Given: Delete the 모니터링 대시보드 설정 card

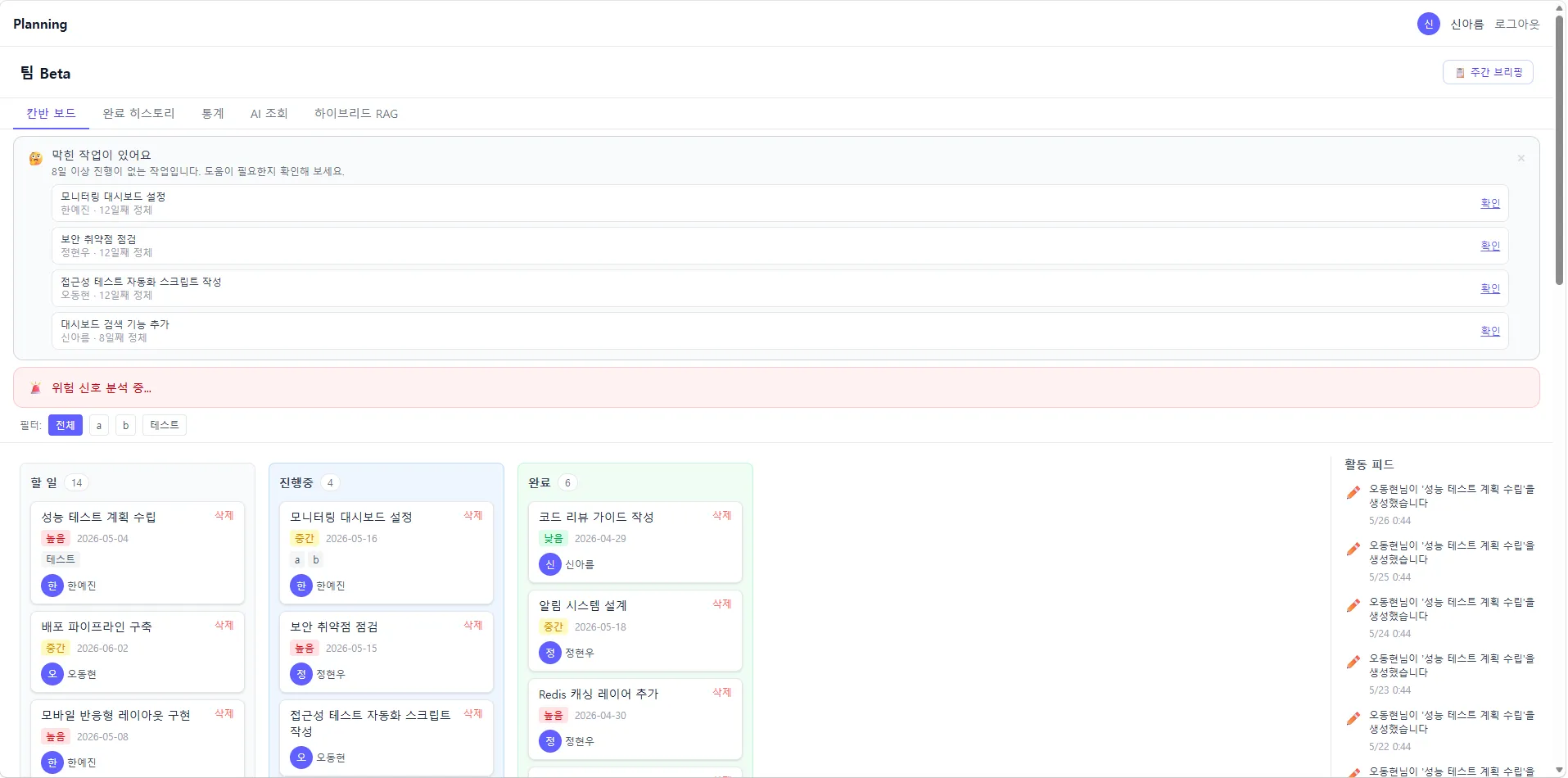Looking at the screenshot, I should [x=473, y=515].
